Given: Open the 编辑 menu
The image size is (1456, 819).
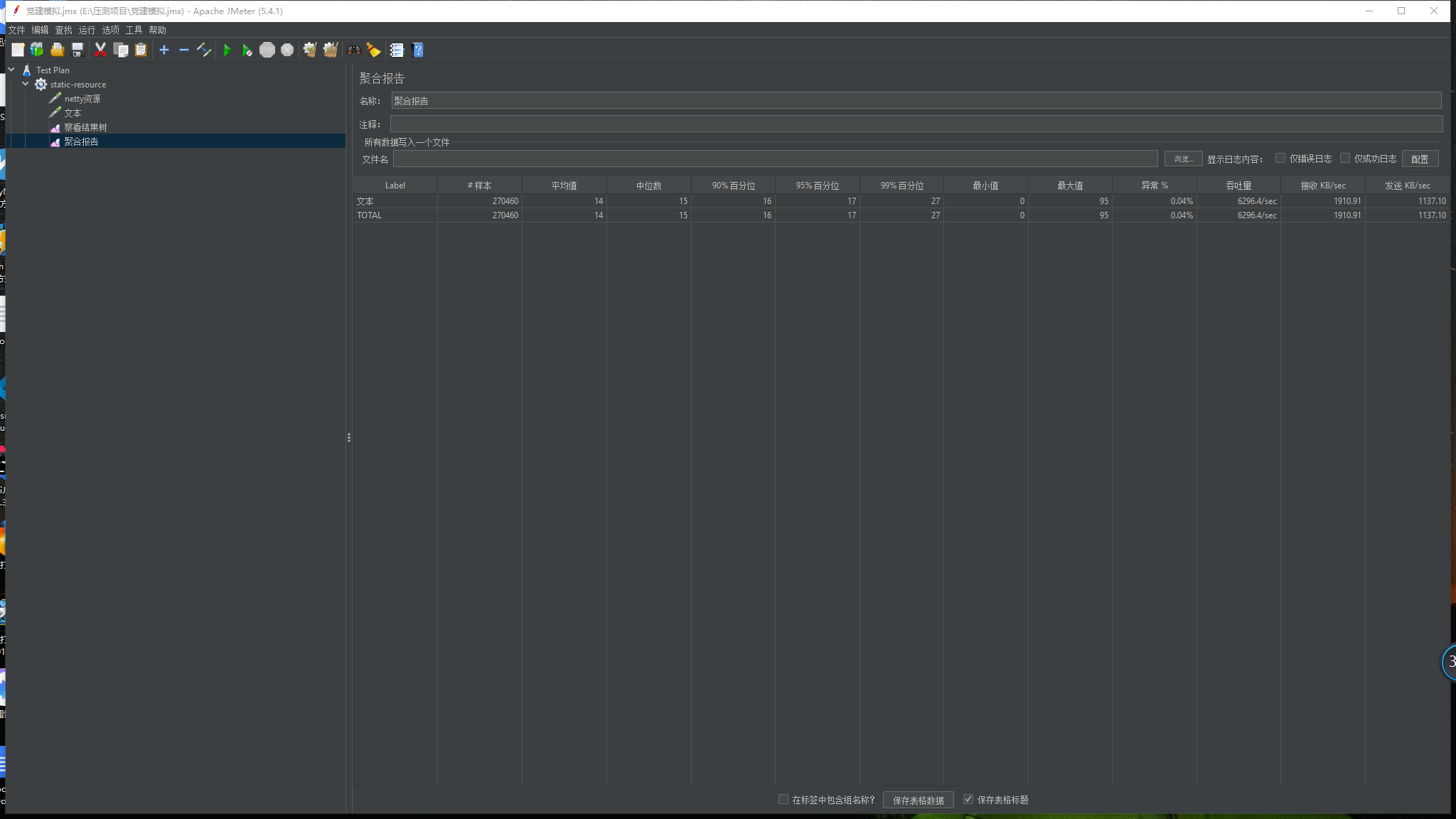Looking at the screenshot, I should 40,30.
